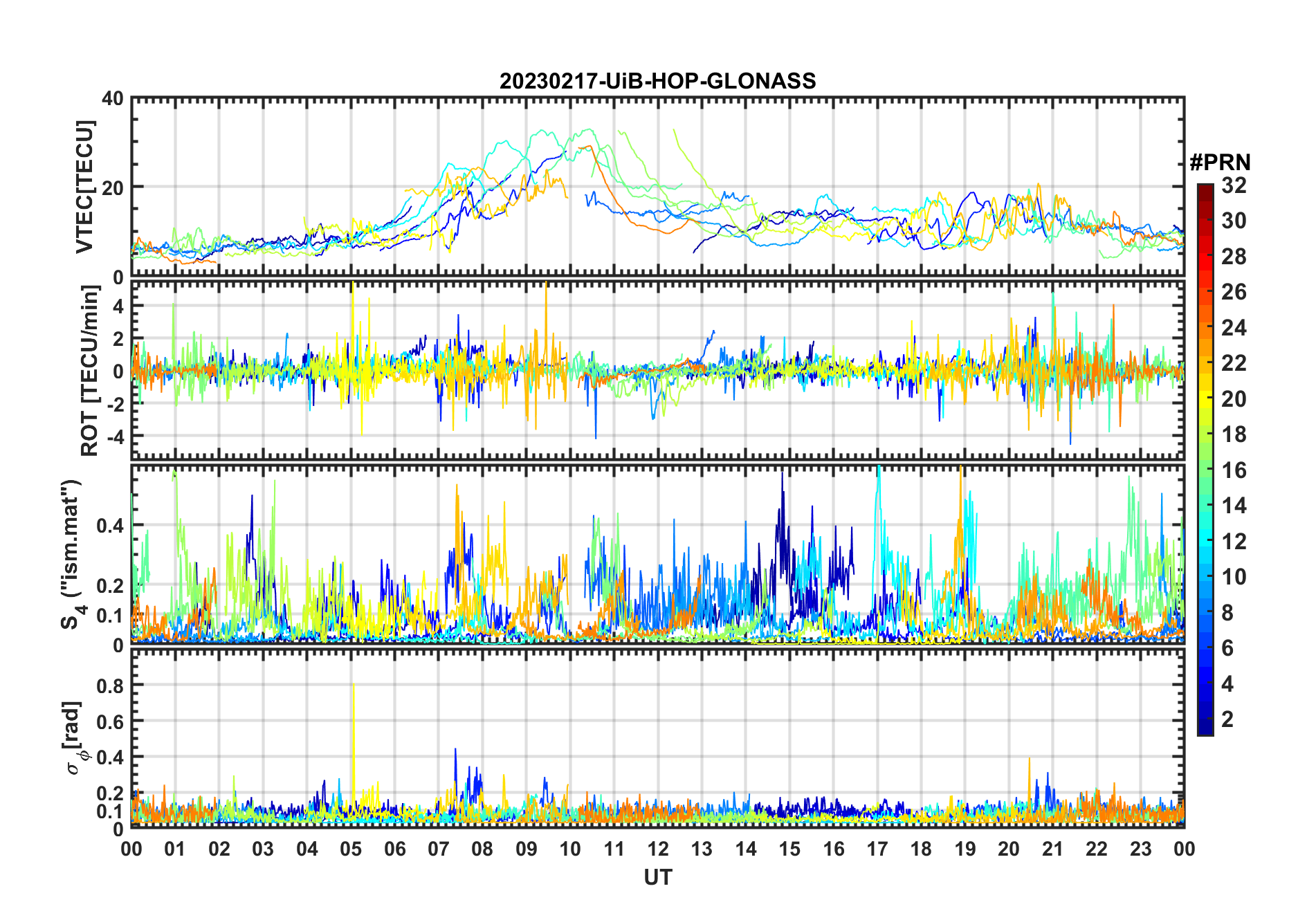Click the S4 ("ism.mat") y-axis label
The width and height of the screenshot is (1316, 920).
pyautogui.click(x=72, y=554)
